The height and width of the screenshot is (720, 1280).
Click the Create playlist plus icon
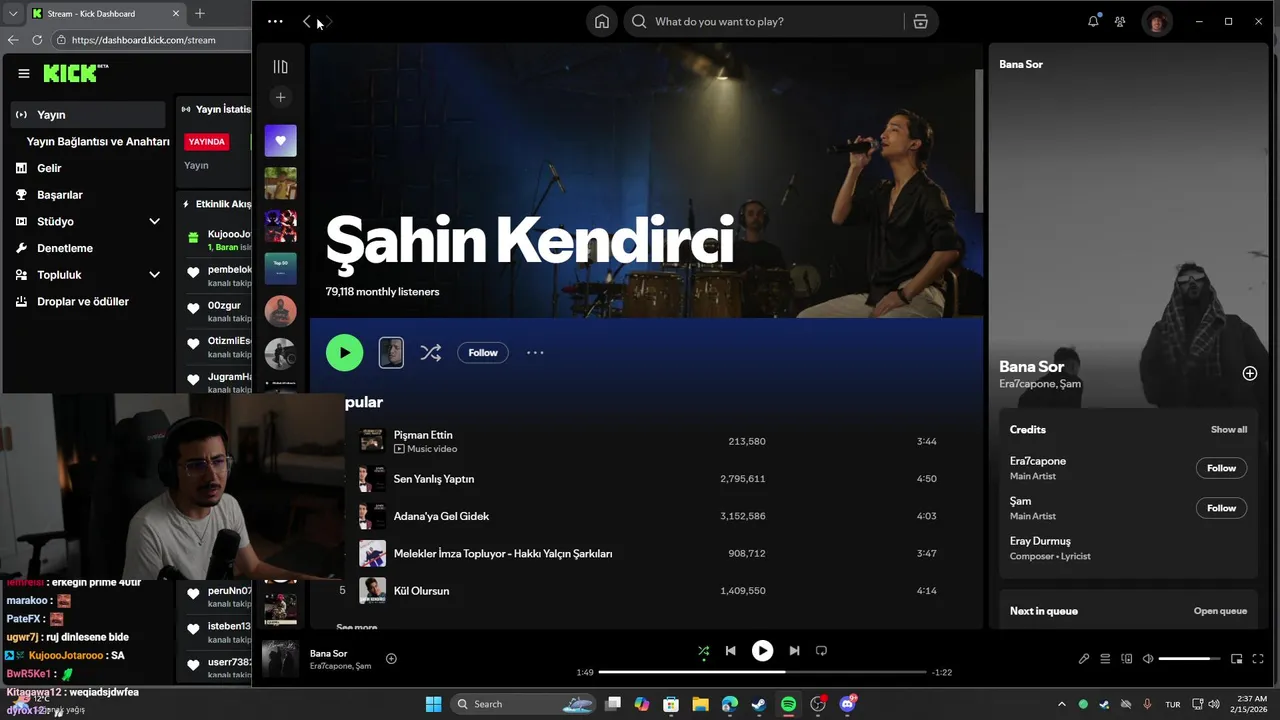[280, 98]
